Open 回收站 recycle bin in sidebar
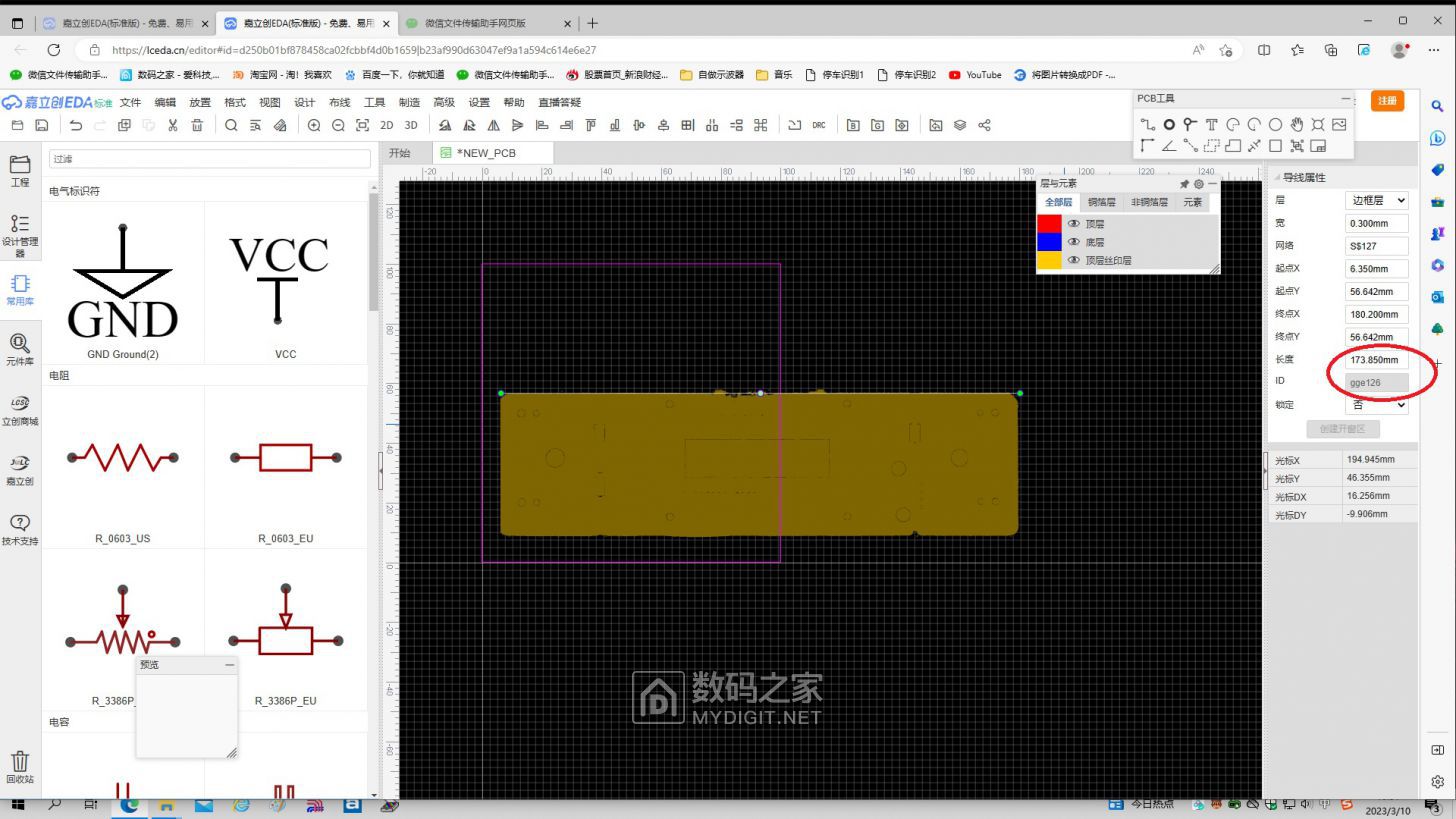 (x=20, y=767)
